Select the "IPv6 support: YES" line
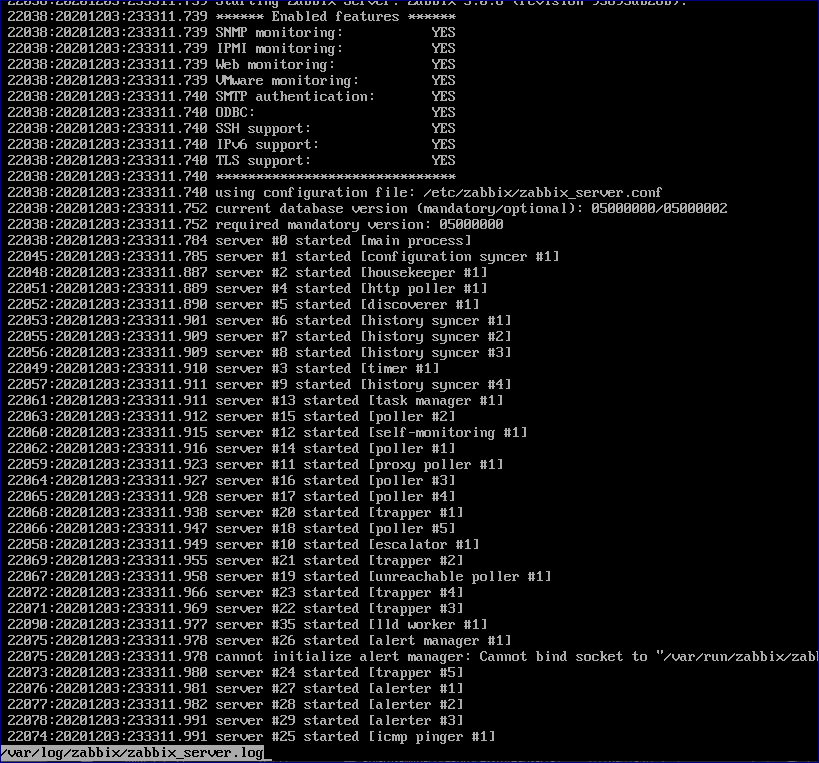 pos(231,145)
